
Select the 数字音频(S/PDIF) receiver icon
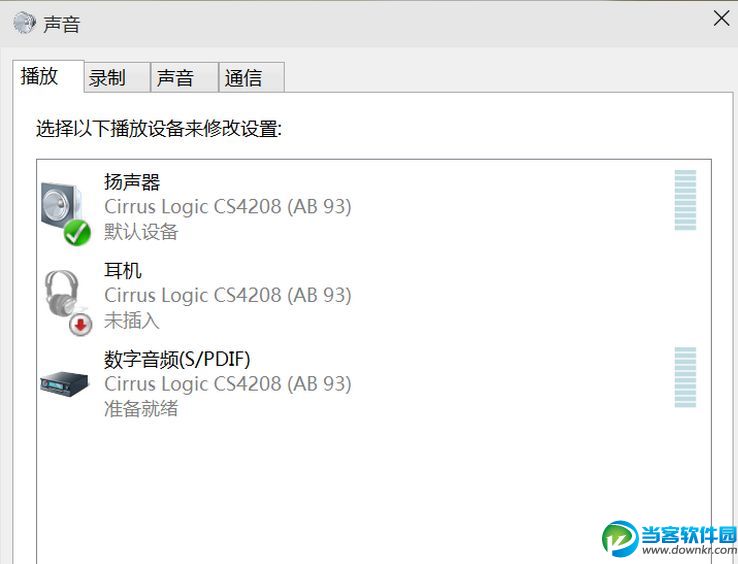(64, 384)
